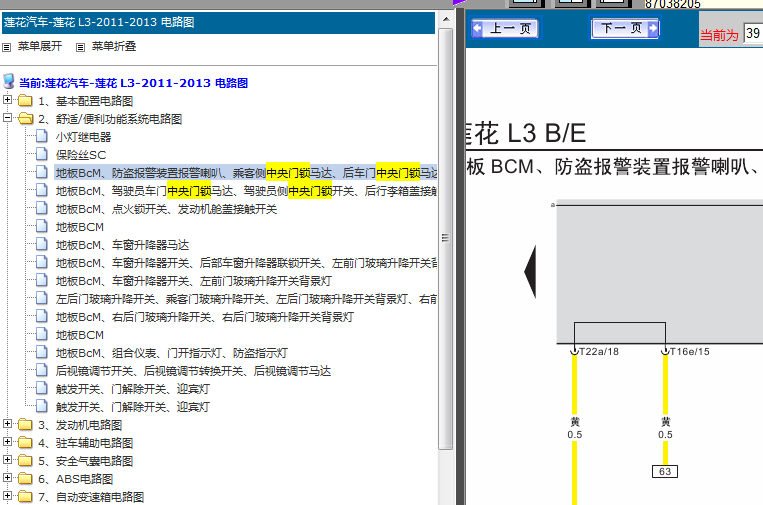Open 地板BcM、点火锁开关、发动机舱盖接触开关 page
Screen dimensions: 763x505
tap(166, 209)
